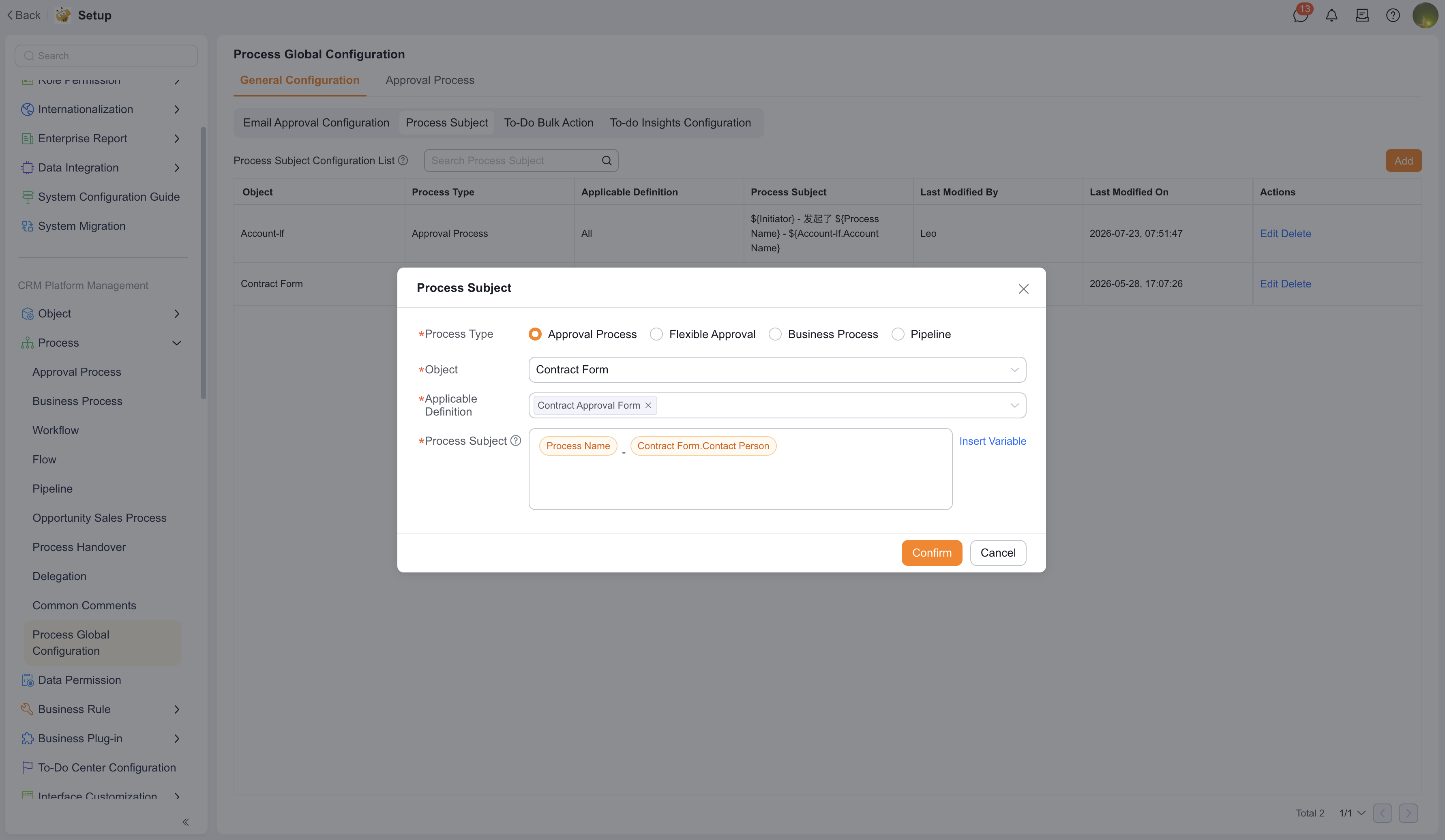Click Edit in the Account-lf row
Viewport: 1445px width, 840px height.
coord(1269,234)
